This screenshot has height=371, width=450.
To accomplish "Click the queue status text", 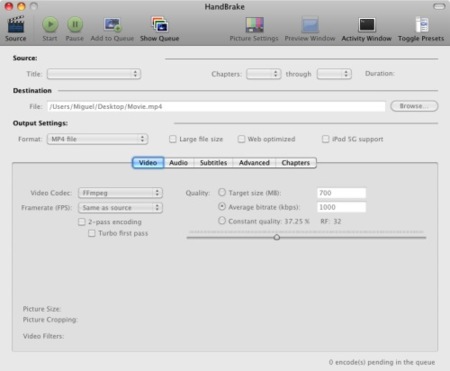I will pyautogui.click(x=382, y=362).
